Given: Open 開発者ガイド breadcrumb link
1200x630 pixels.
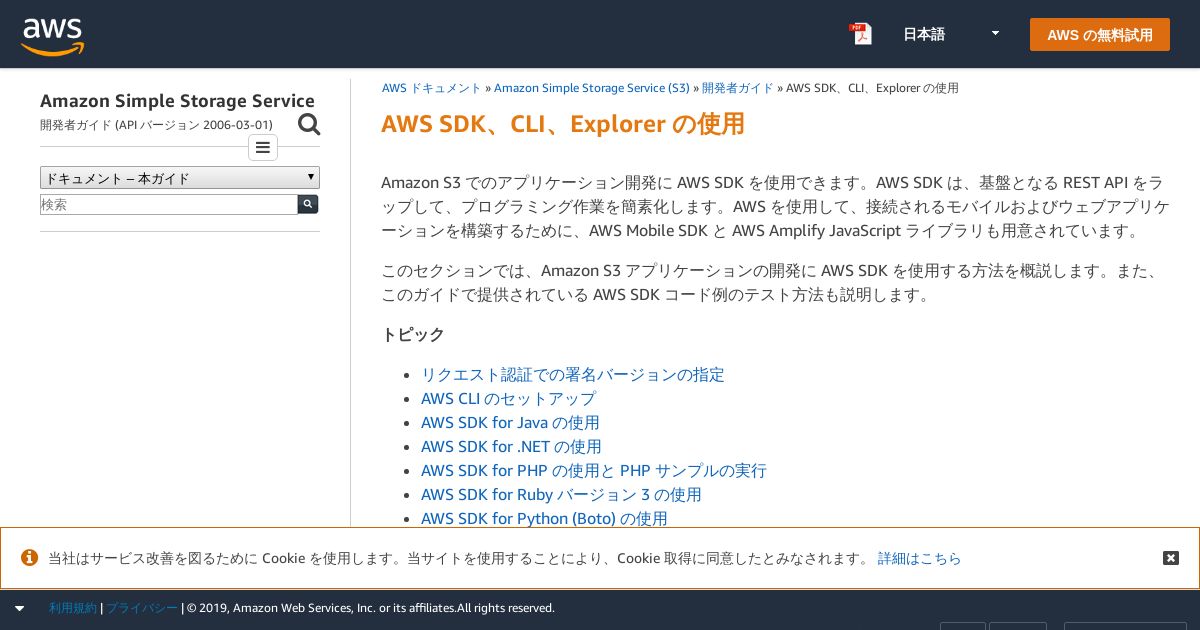Looking at the screenshot, I should [738, 88].
